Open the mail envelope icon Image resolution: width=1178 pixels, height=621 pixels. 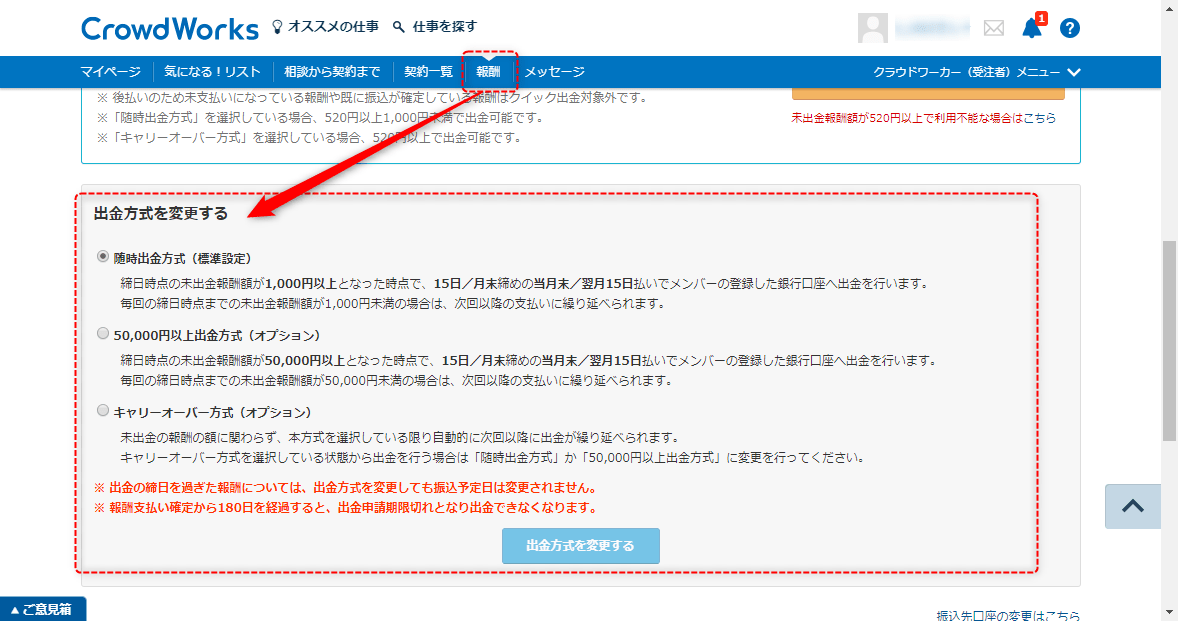tap(993, 28)
